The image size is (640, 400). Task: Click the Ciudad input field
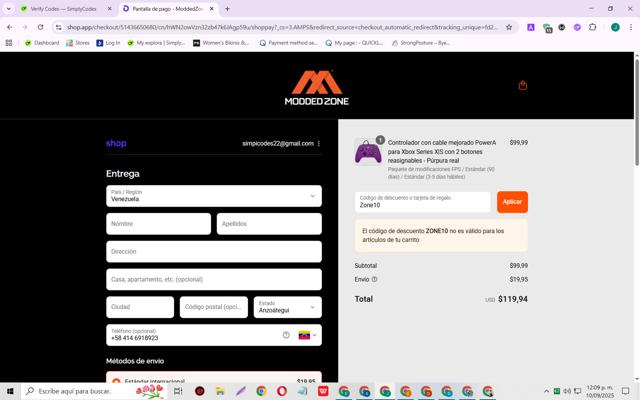click(140, 307)
